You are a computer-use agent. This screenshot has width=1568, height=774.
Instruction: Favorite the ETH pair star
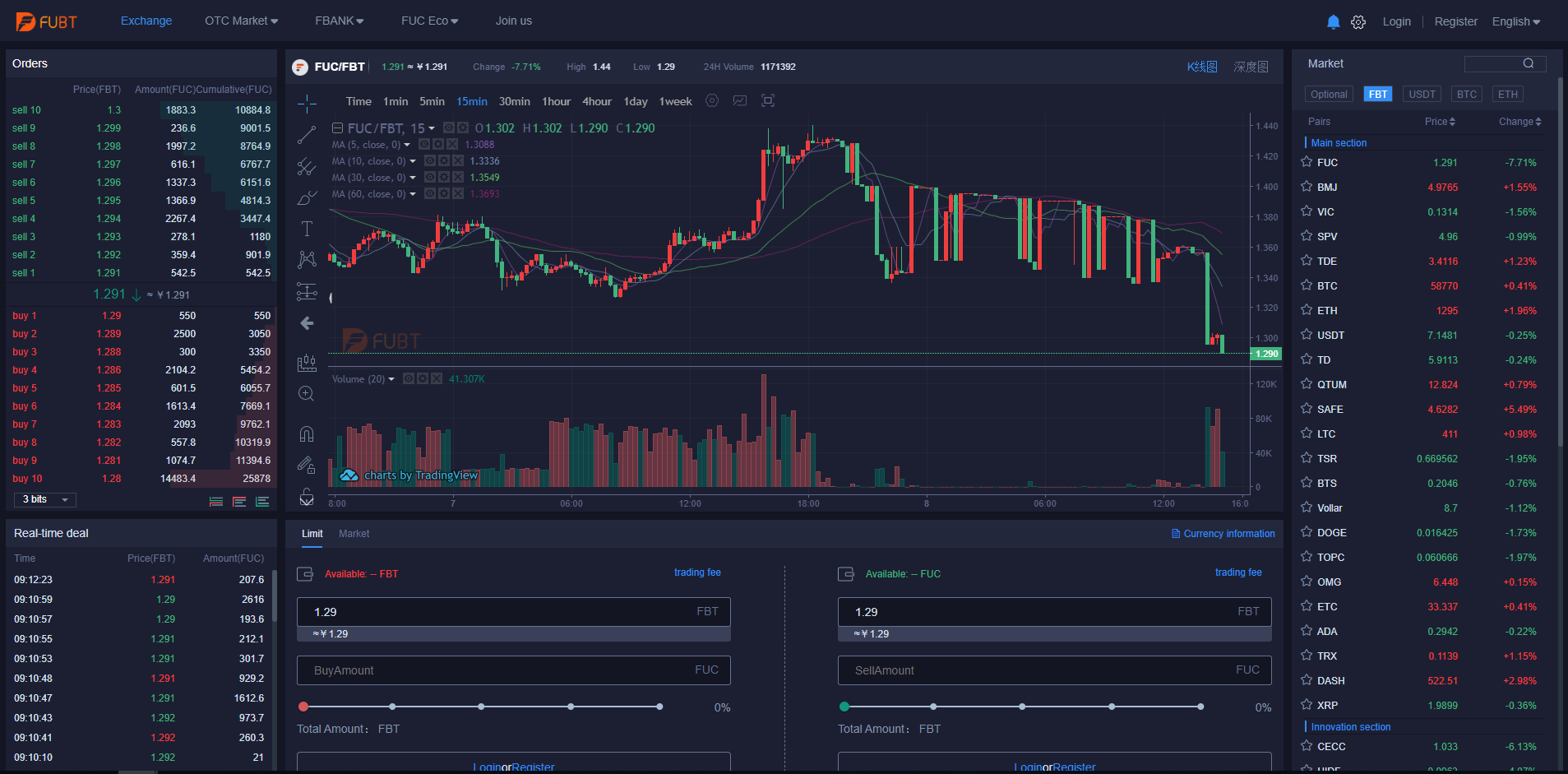[x=1307, y=310]
